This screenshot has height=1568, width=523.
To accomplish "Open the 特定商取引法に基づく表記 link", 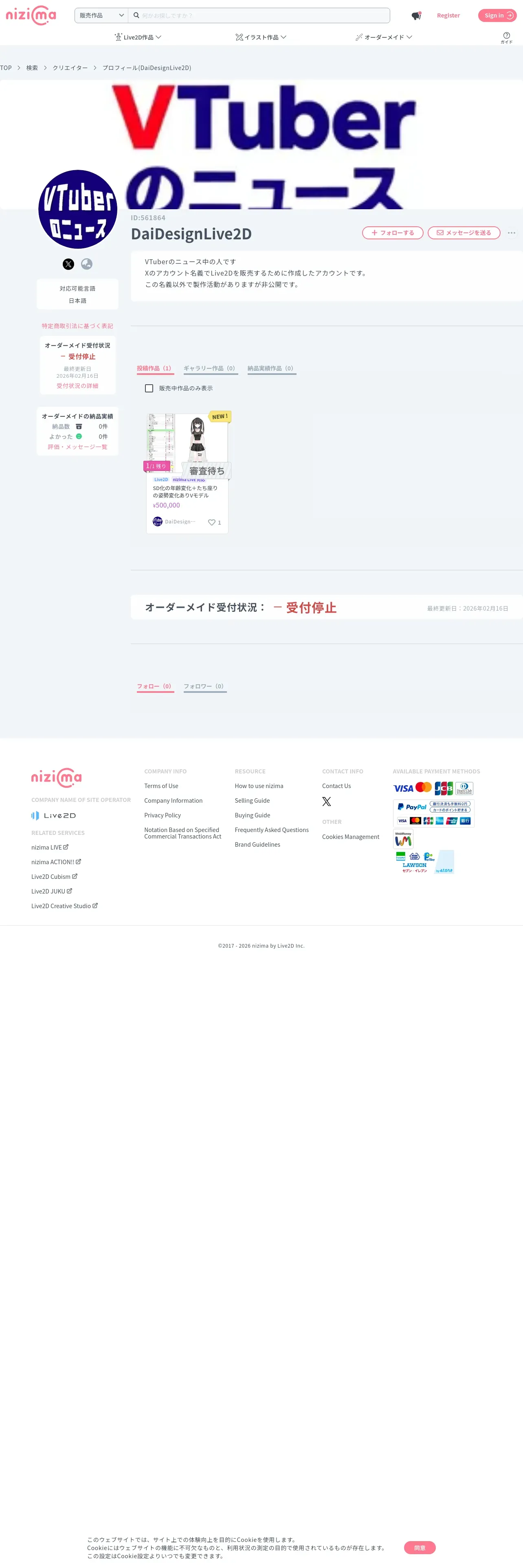I will pyautogui.click(x=77, y=326).
